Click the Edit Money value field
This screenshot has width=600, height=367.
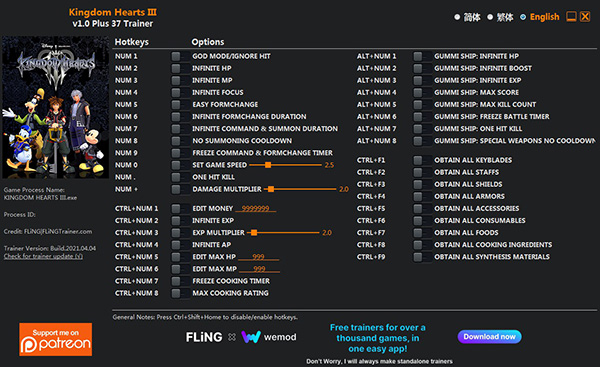point(256,209)
